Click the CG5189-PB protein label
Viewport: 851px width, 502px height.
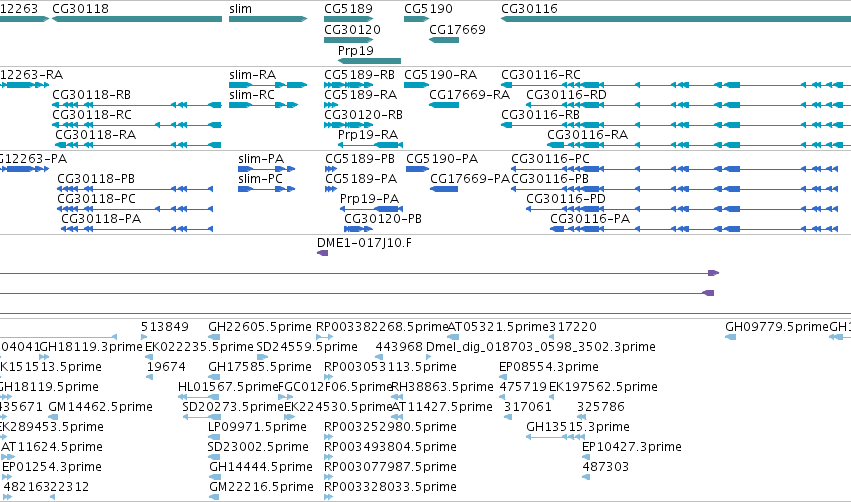click(360, 158)
